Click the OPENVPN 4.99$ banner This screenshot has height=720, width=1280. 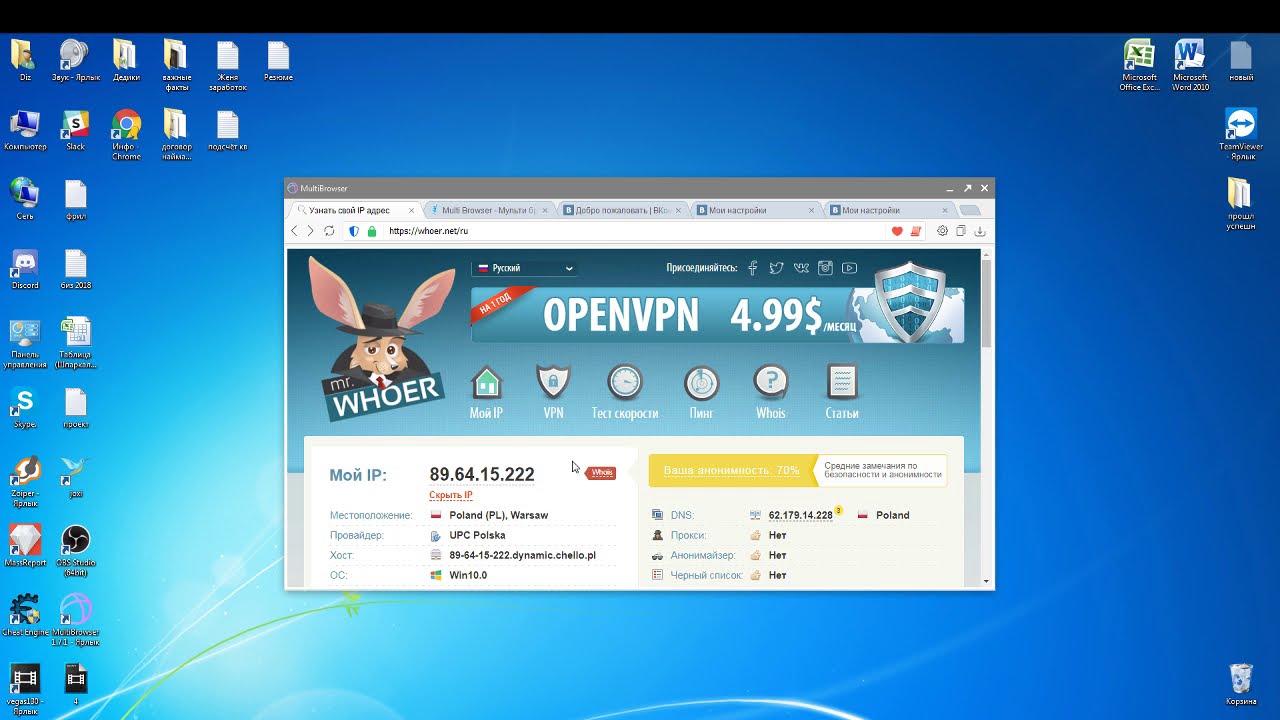717,315
